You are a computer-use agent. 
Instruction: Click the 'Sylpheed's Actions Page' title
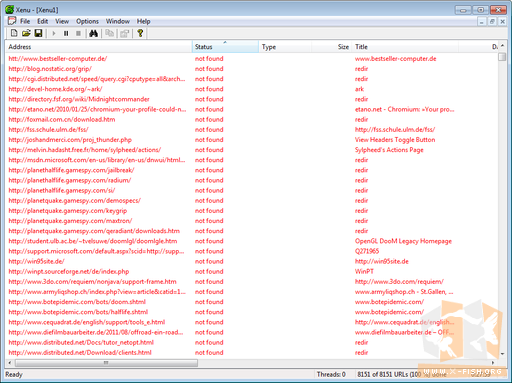coord(389,150)
